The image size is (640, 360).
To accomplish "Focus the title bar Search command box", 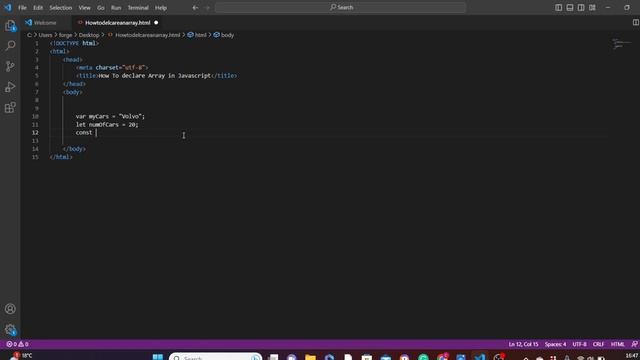I will pos(340,7).
